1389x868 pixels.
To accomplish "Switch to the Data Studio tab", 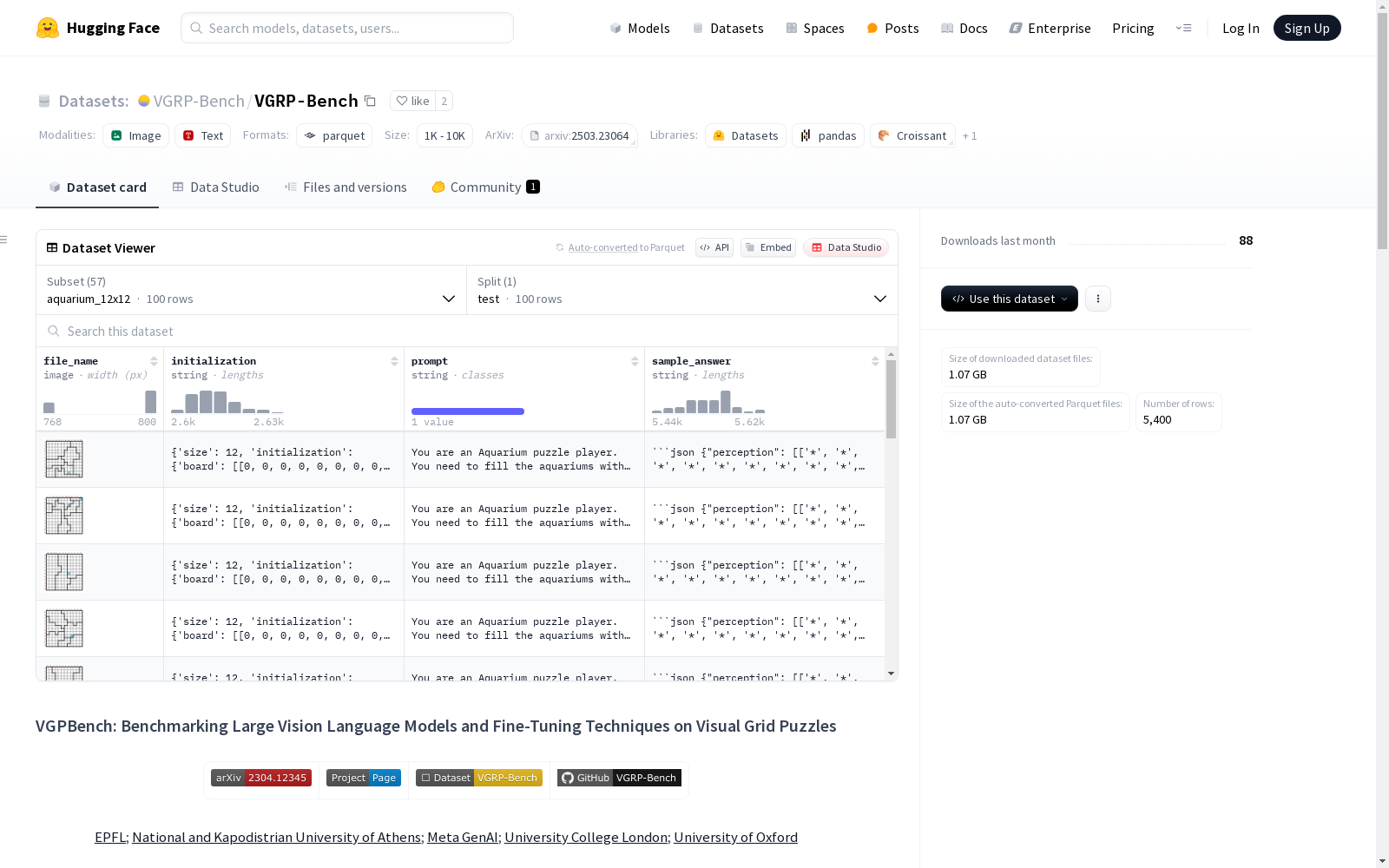I will click(x=216, y=187).
